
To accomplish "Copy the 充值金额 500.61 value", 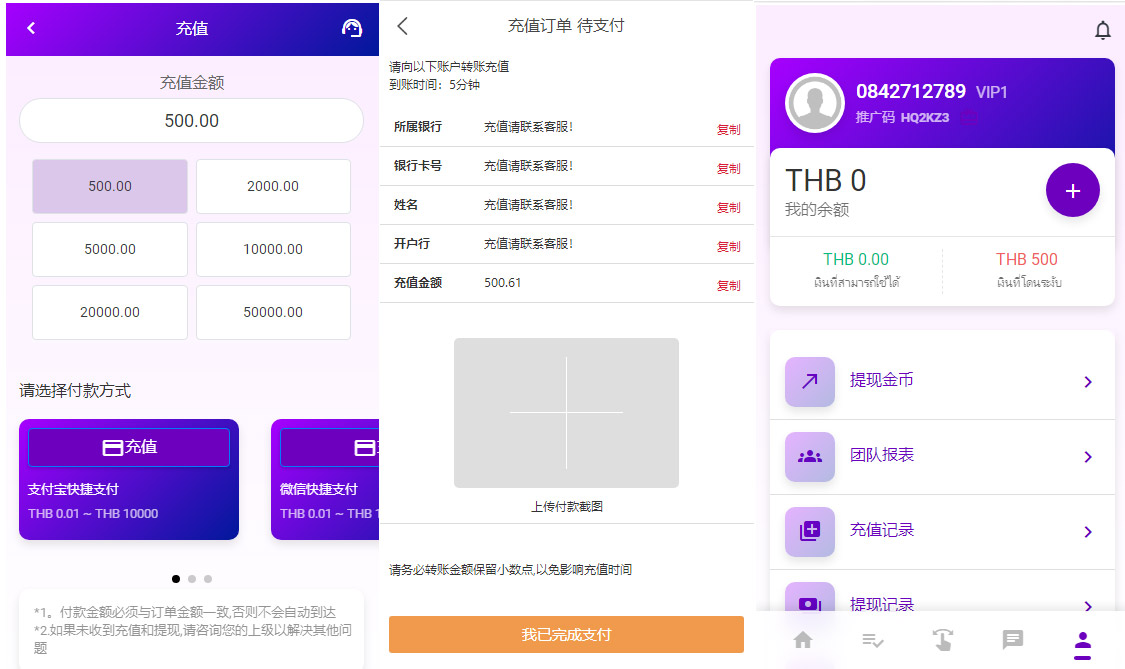I will [x=728, y=286].
